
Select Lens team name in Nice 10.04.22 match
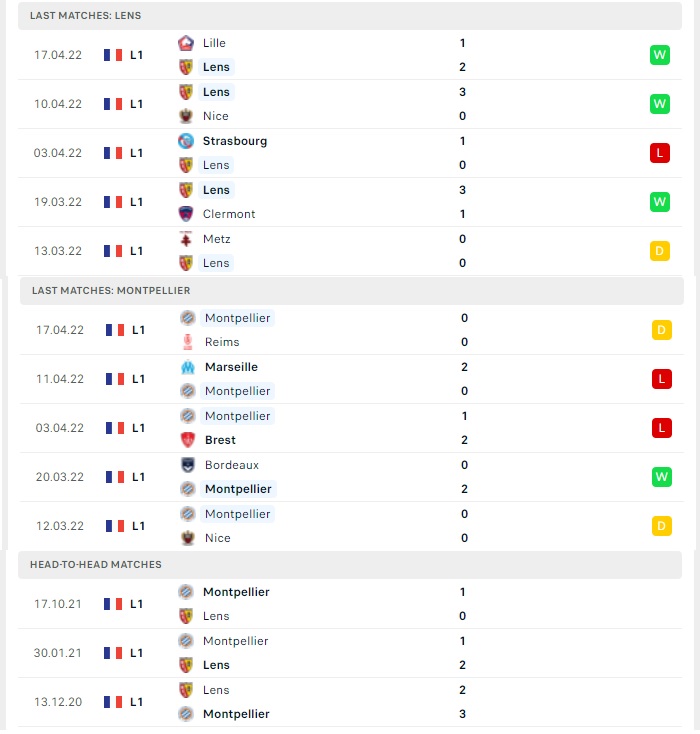[216, 92]
